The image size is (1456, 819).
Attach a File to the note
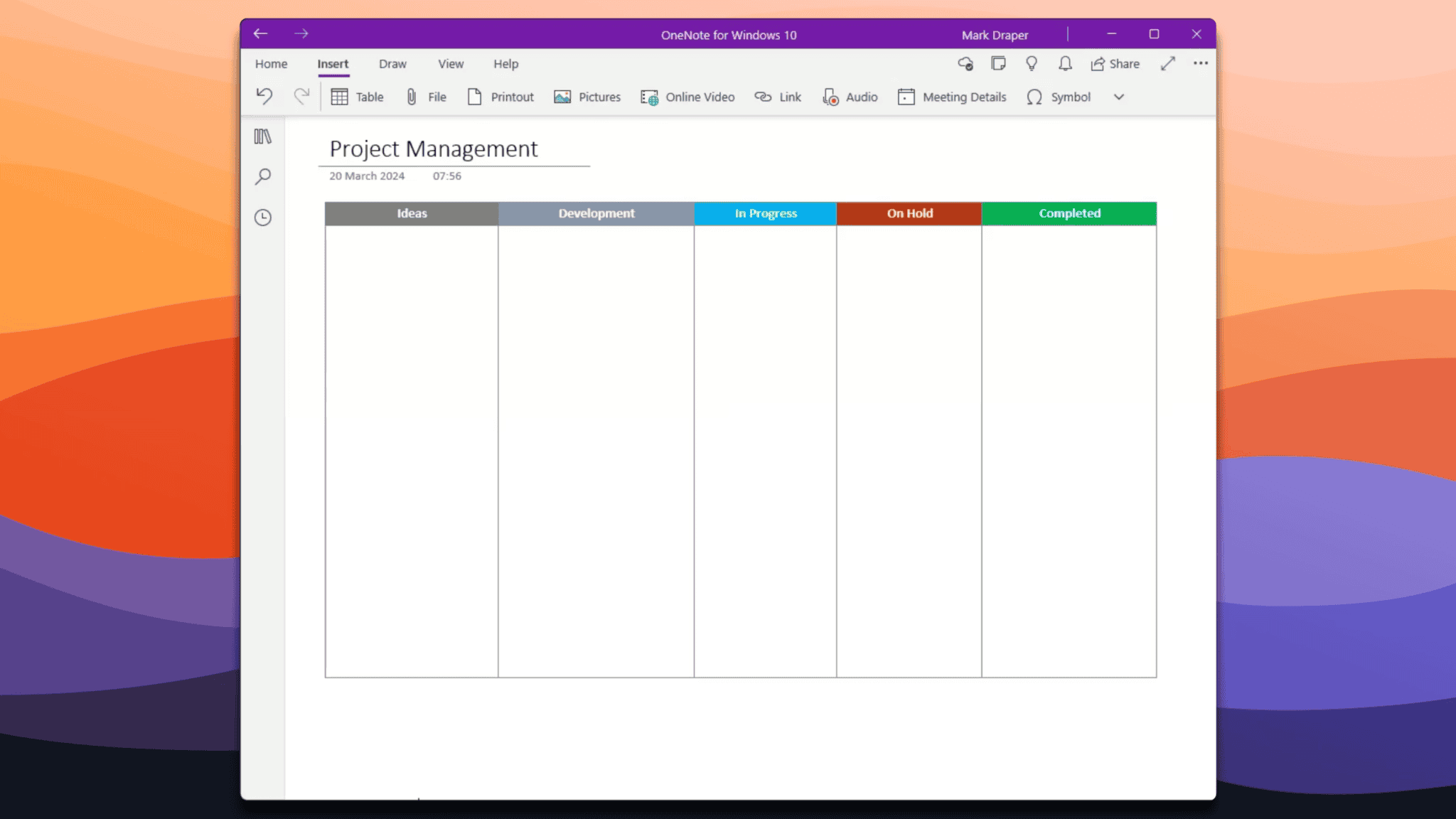(425, 97)
